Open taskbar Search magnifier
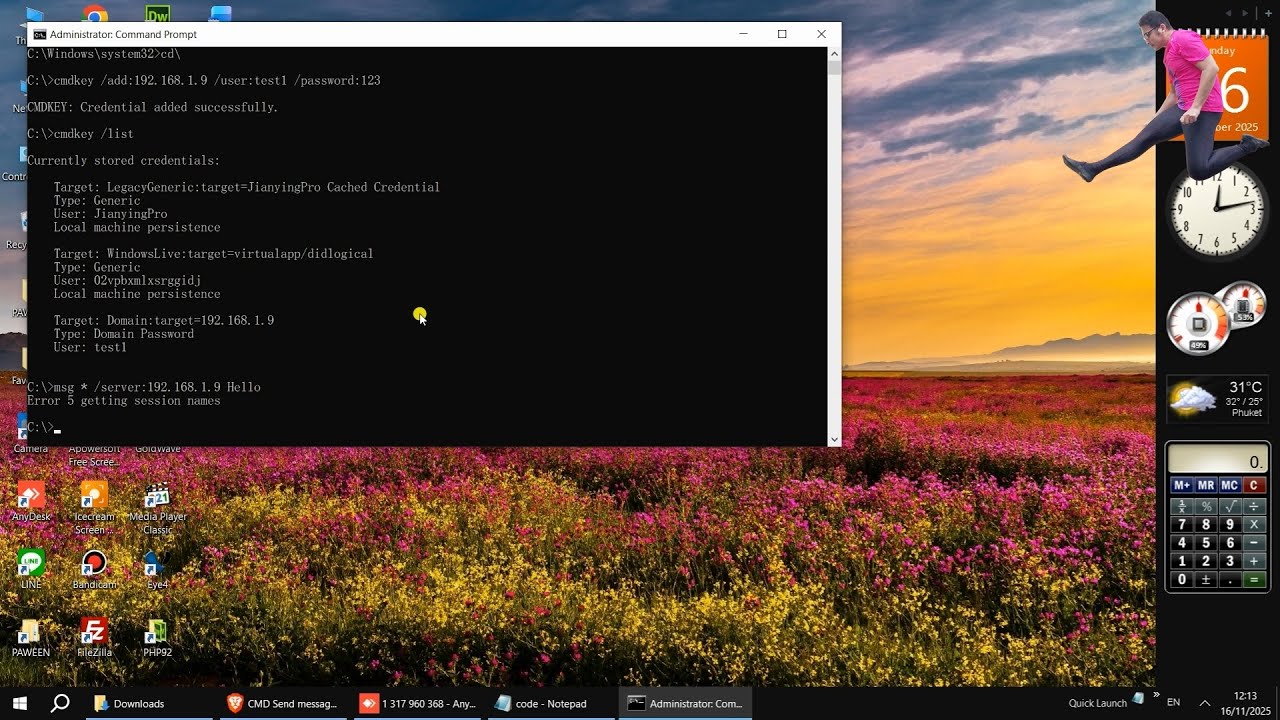 [x=60, y=703]
